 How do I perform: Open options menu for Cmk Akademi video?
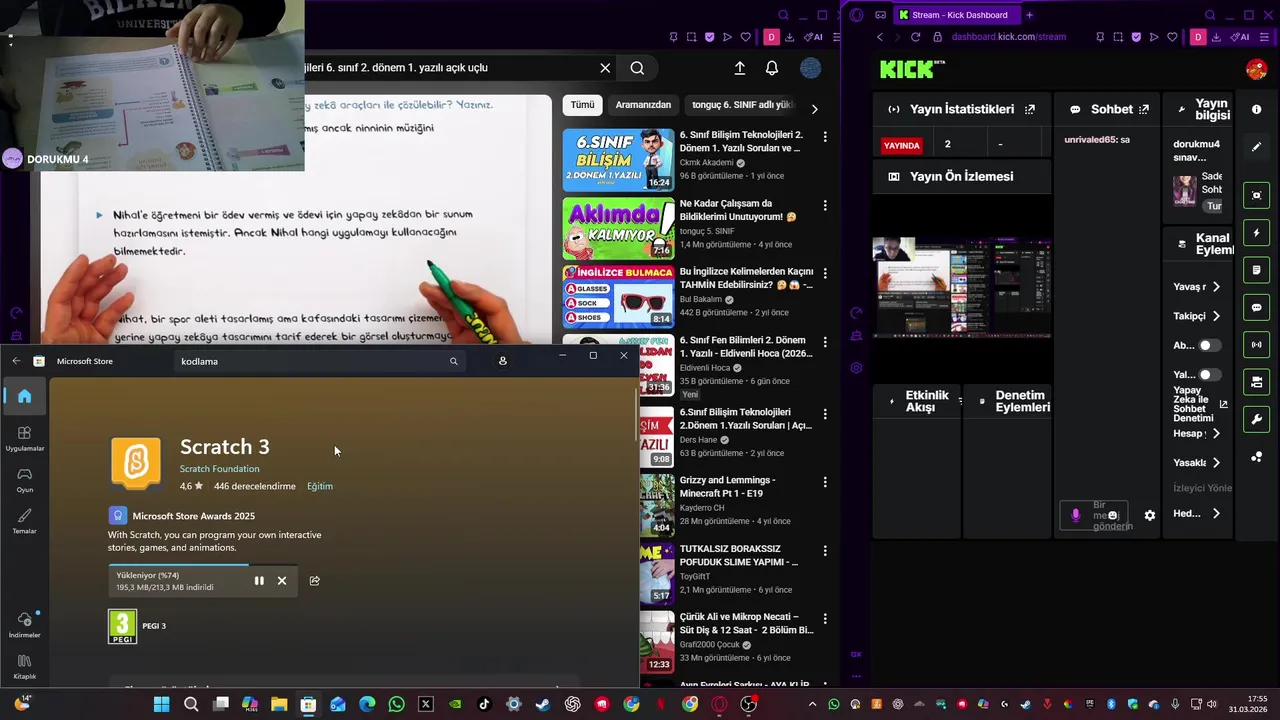825,137
